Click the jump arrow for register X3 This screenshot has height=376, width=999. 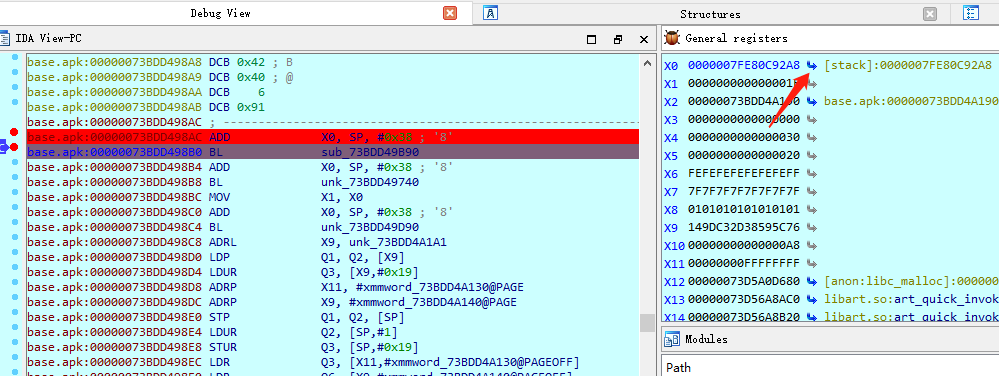click(812, 119)
